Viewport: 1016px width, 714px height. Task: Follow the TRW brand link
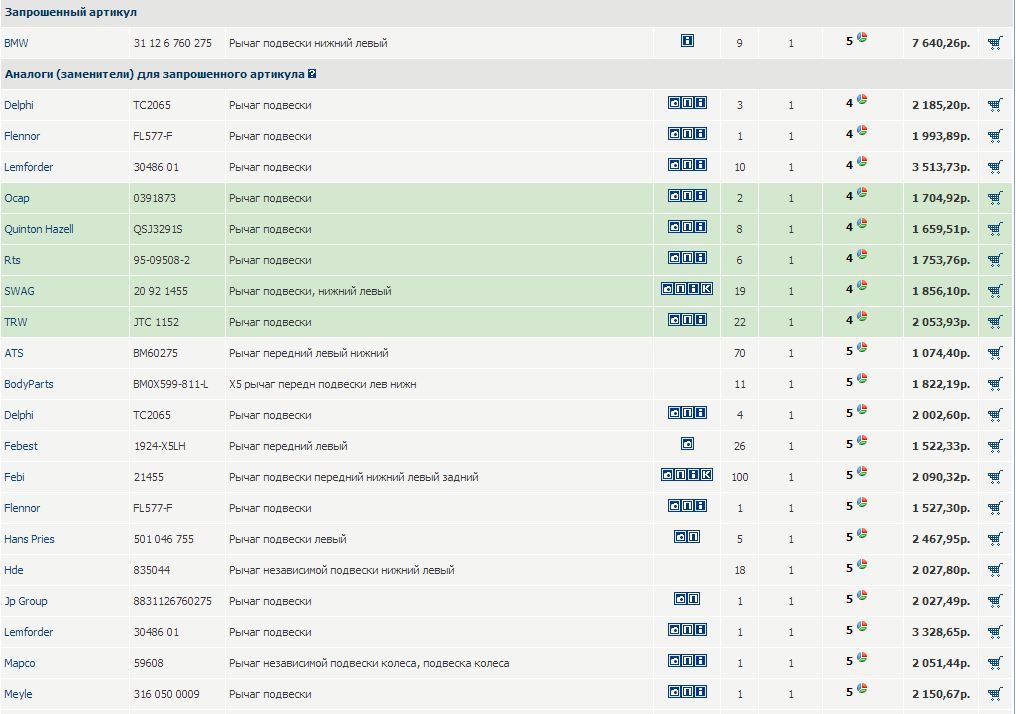pyautogui.click(x=16, y=322)
